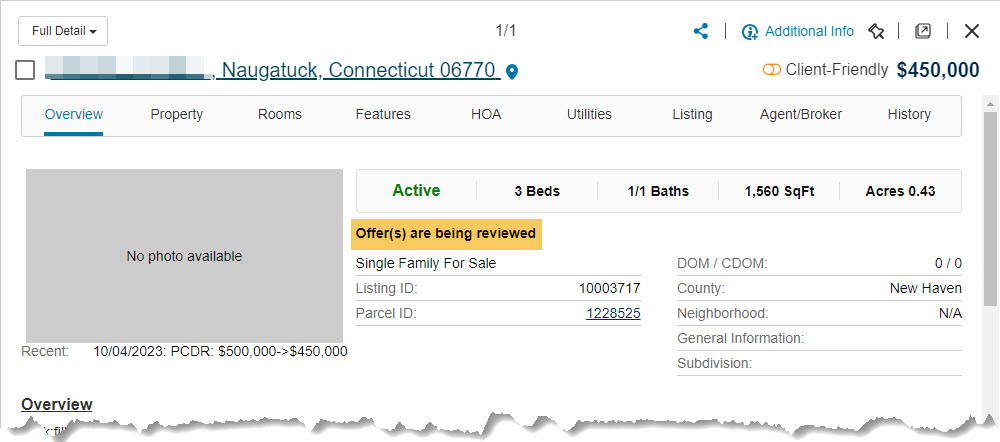Click the share icon

(x=701, y=31)
